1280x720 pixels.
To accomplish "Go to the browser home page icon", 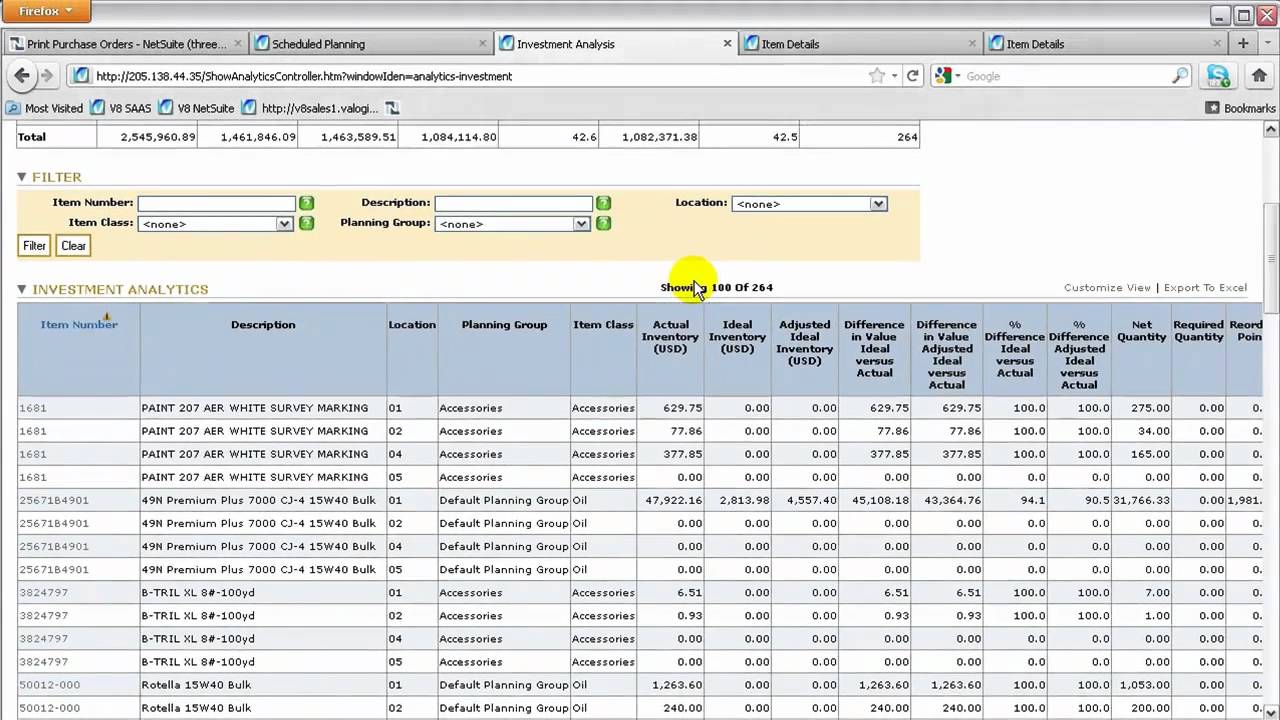I will pyautogui.click(x=1259, y=76).
